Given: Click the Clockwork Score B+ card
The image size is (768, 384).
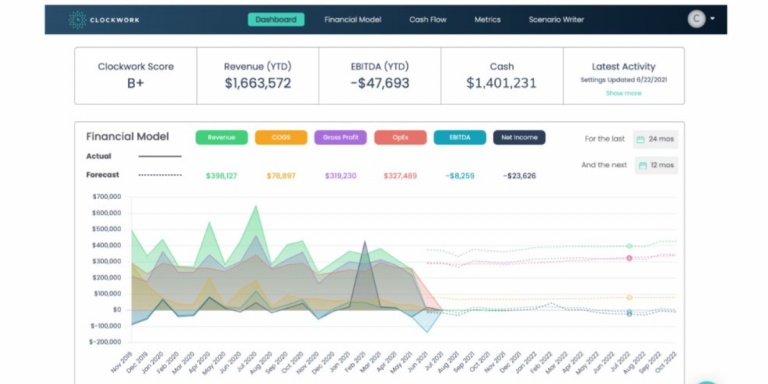Looking at the screenshot, I should coord(136,76).
